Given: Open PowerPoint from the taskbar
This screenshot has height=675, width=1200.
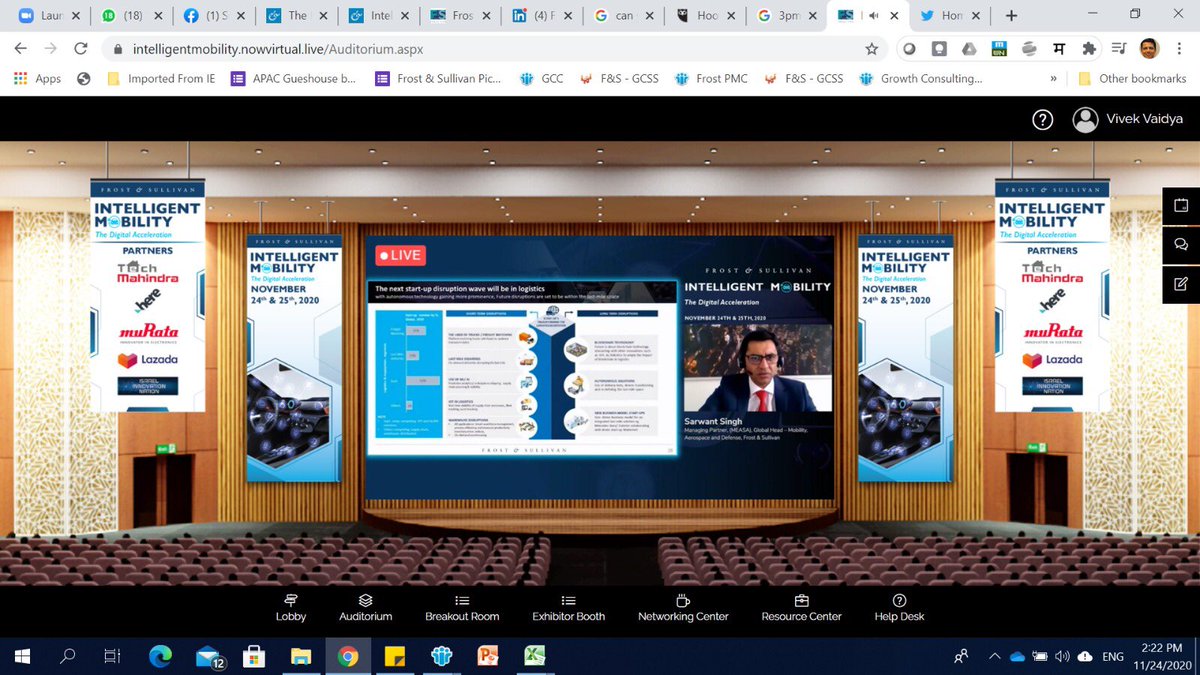Looking at the screenshot, I should click(488, 656).
